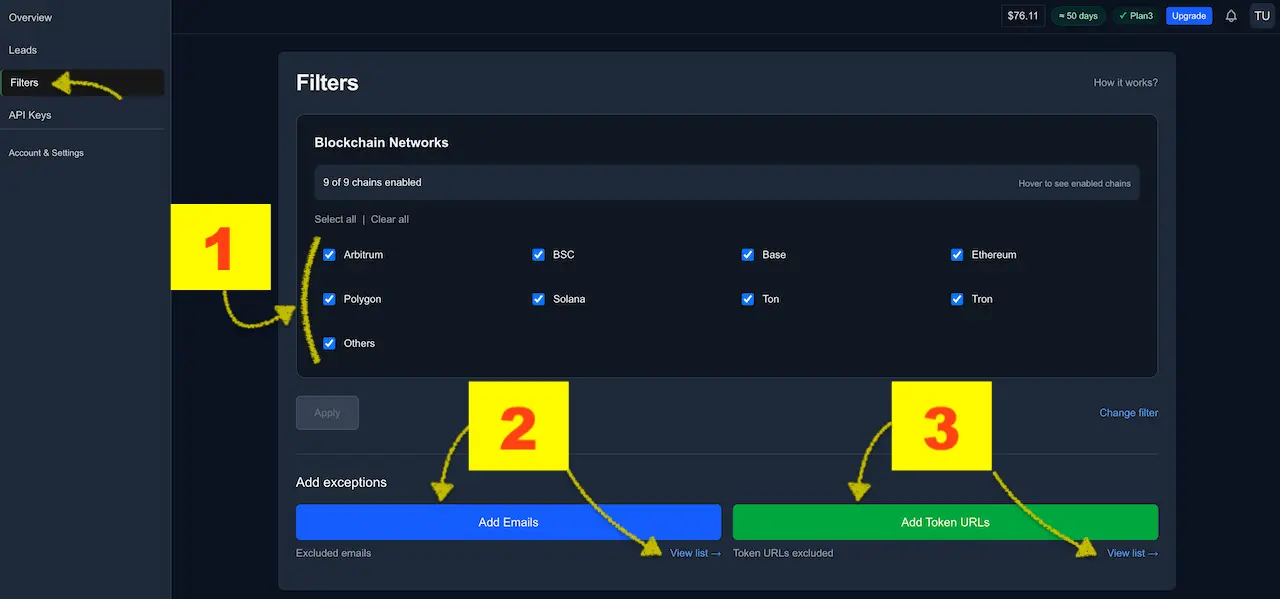
Task: Open Account & Settings
Action: tap(46, 152)
